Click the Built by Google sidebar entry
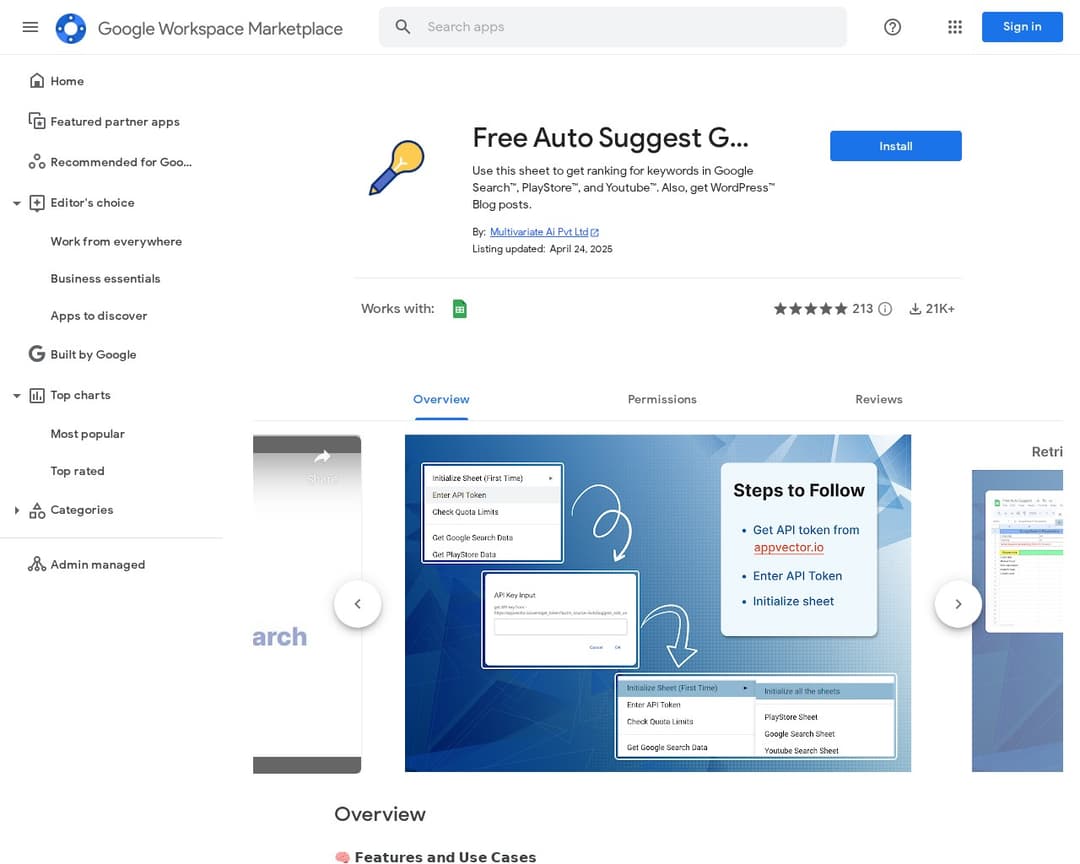Screen dimensions: 1080x864 point(93,354)
